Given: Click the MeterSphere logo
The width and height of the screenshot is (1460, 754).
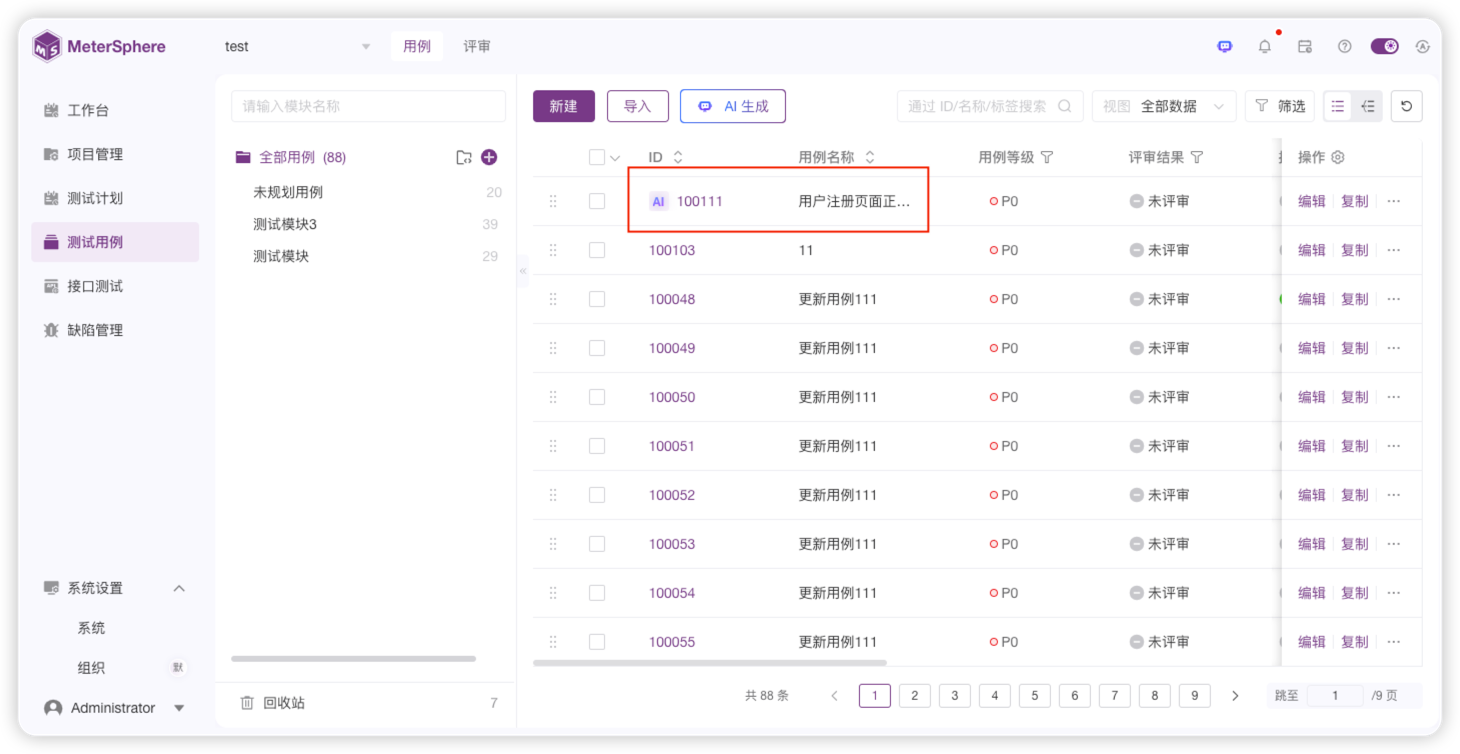Looking at the screenshot, I should click(99, 46).
